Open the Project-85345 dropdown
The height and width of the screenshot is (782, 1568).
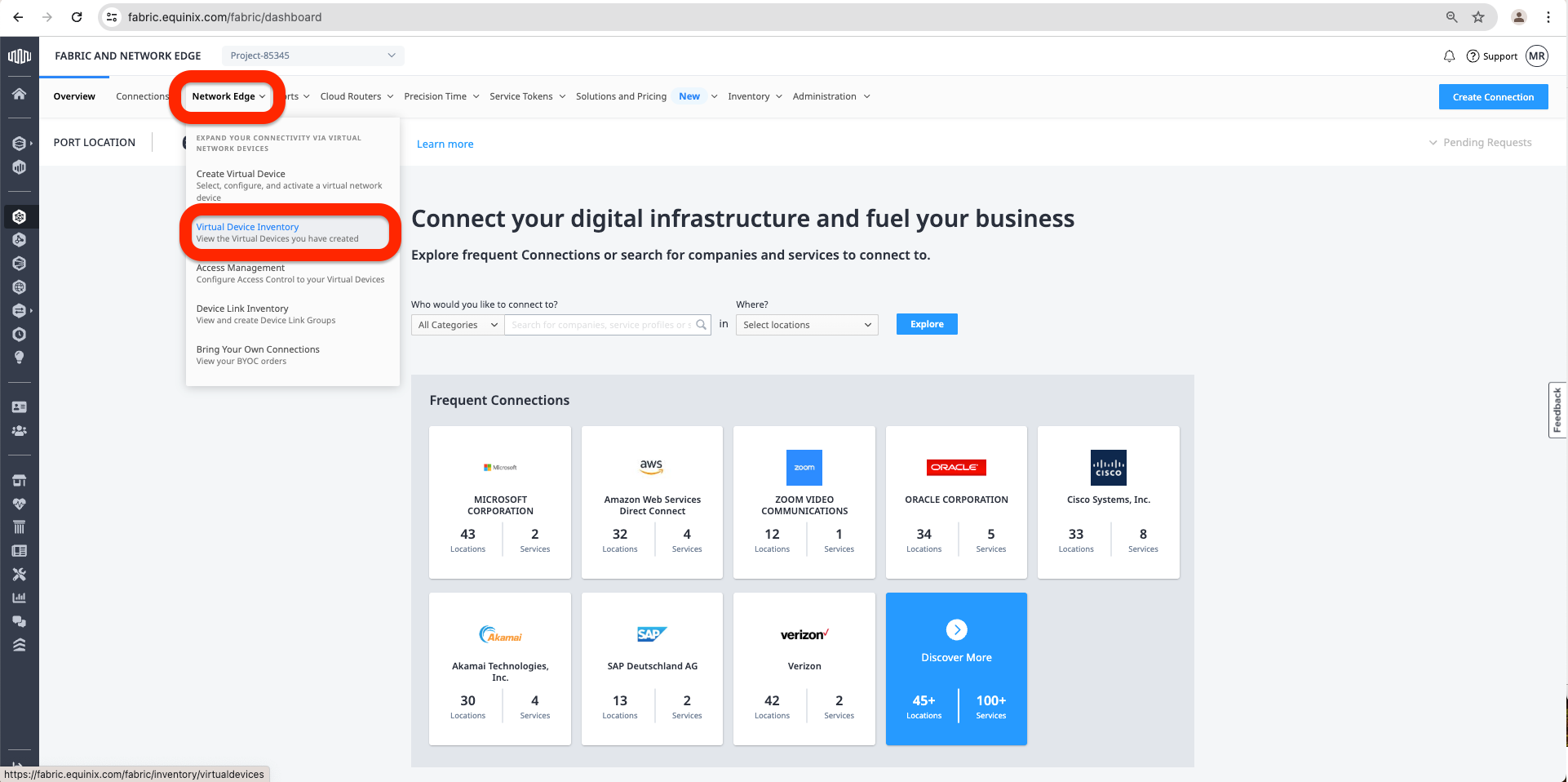pos(312,56)
